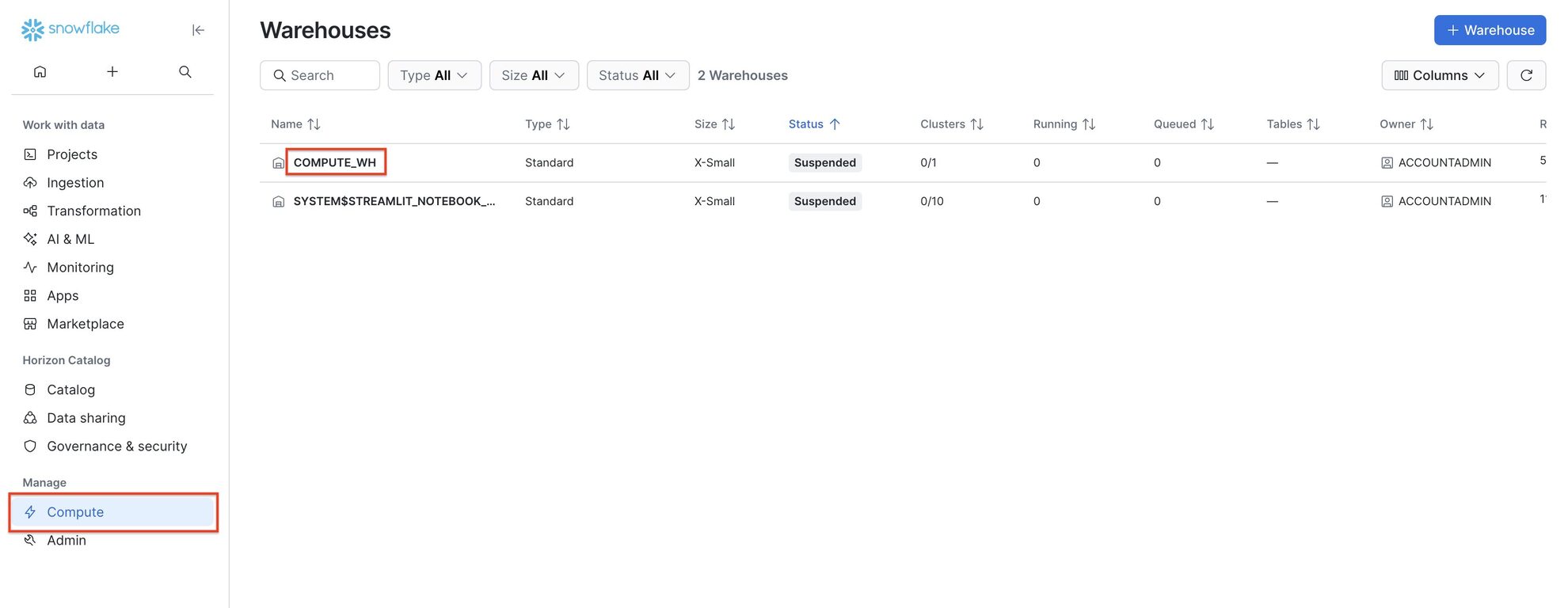Open the COMPUTE_WH warehouse link
Screen dimensions: 1568x608
334,162
